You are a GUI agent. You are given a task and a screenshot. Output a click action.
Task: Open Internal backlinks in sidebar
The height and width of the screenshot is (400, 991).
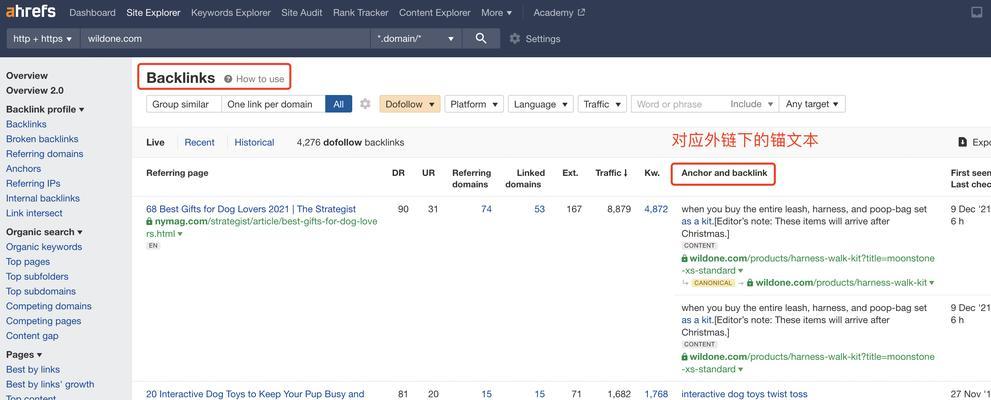pos(43,198)
